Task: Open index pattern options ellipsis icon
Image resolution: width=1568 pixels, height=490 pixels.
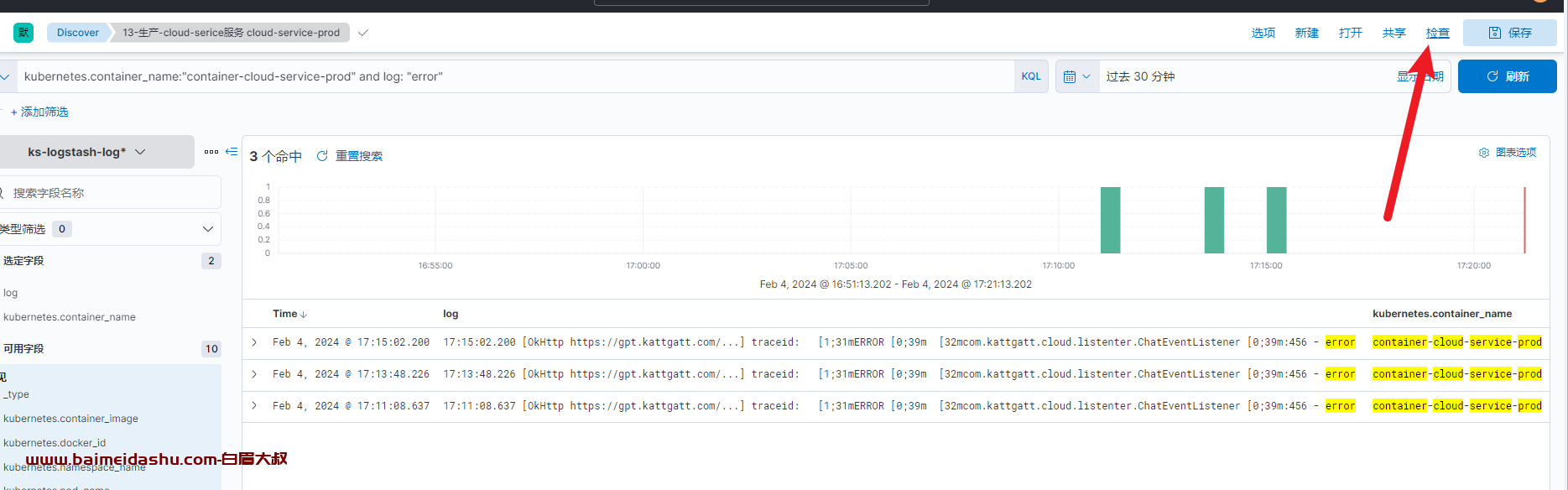Action: 211,152
